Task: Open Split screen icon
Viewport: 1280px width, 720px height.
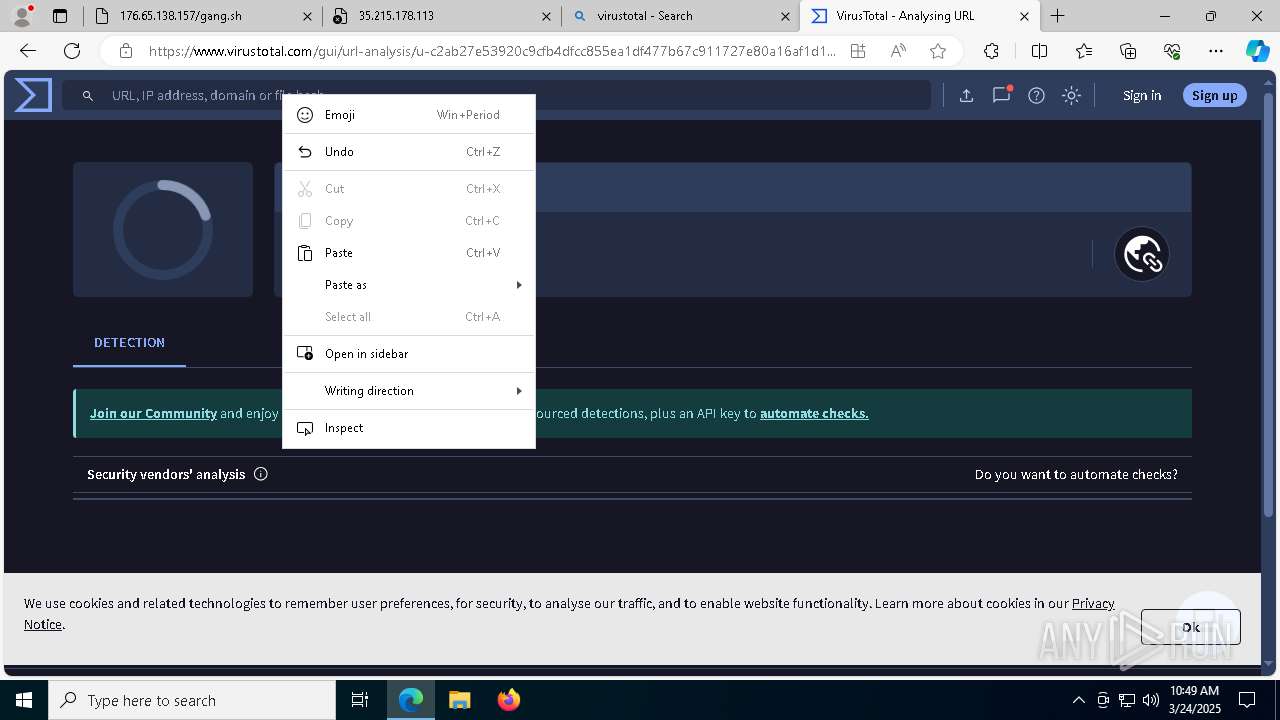Action: tap(1039, 51)
